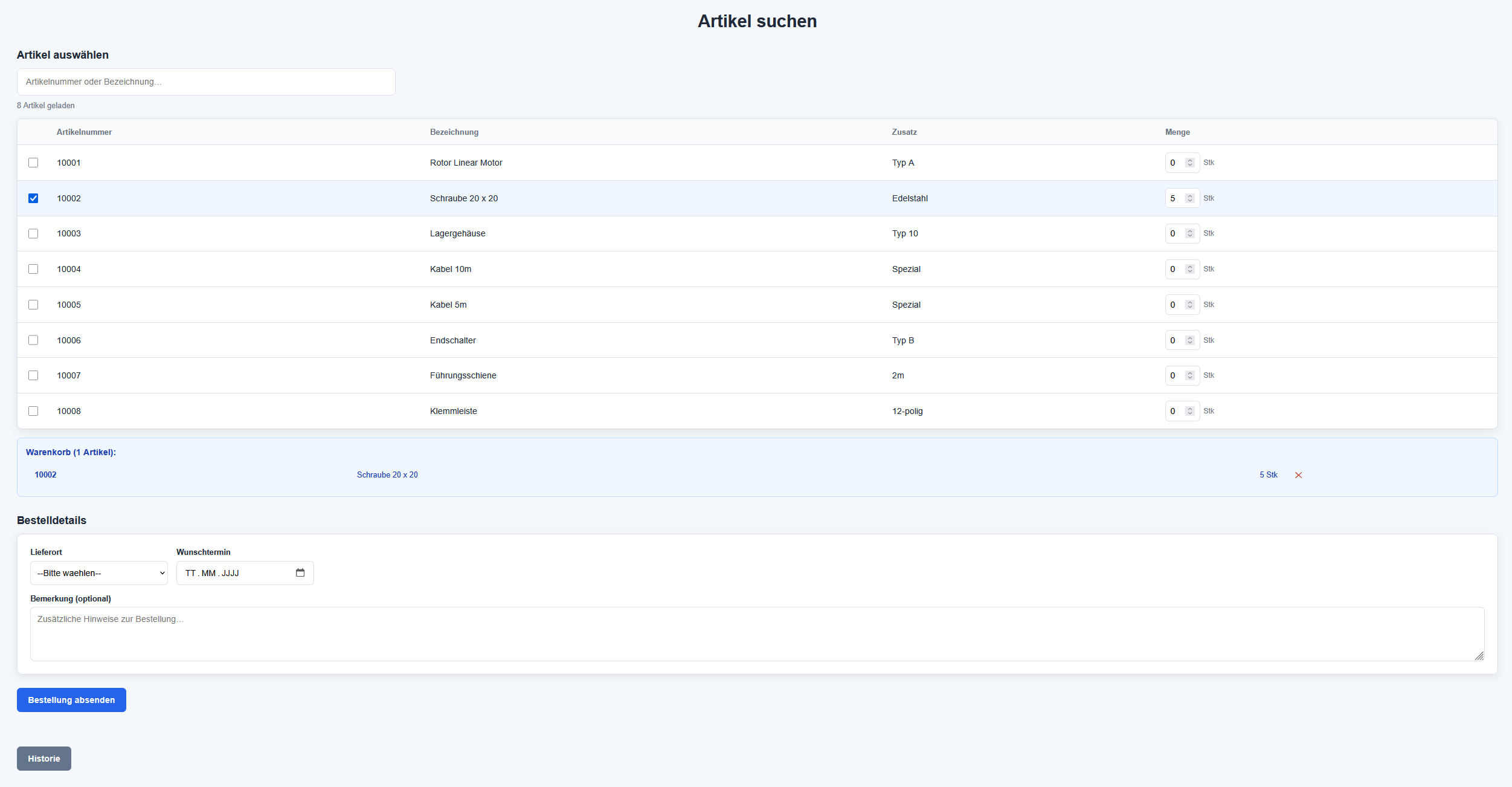The height and width of the screenshot is (787, 1512).
Task: Open the calendar picker for Wunschtermin
Action: click(x=300, y=573)
